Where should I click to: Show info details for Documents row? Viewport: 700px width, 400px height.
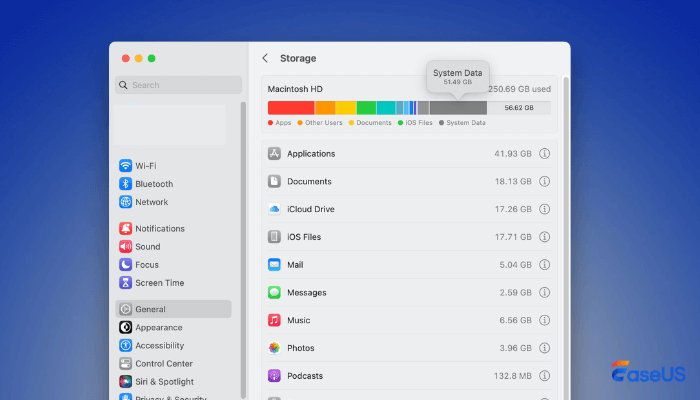click(545, 181)
